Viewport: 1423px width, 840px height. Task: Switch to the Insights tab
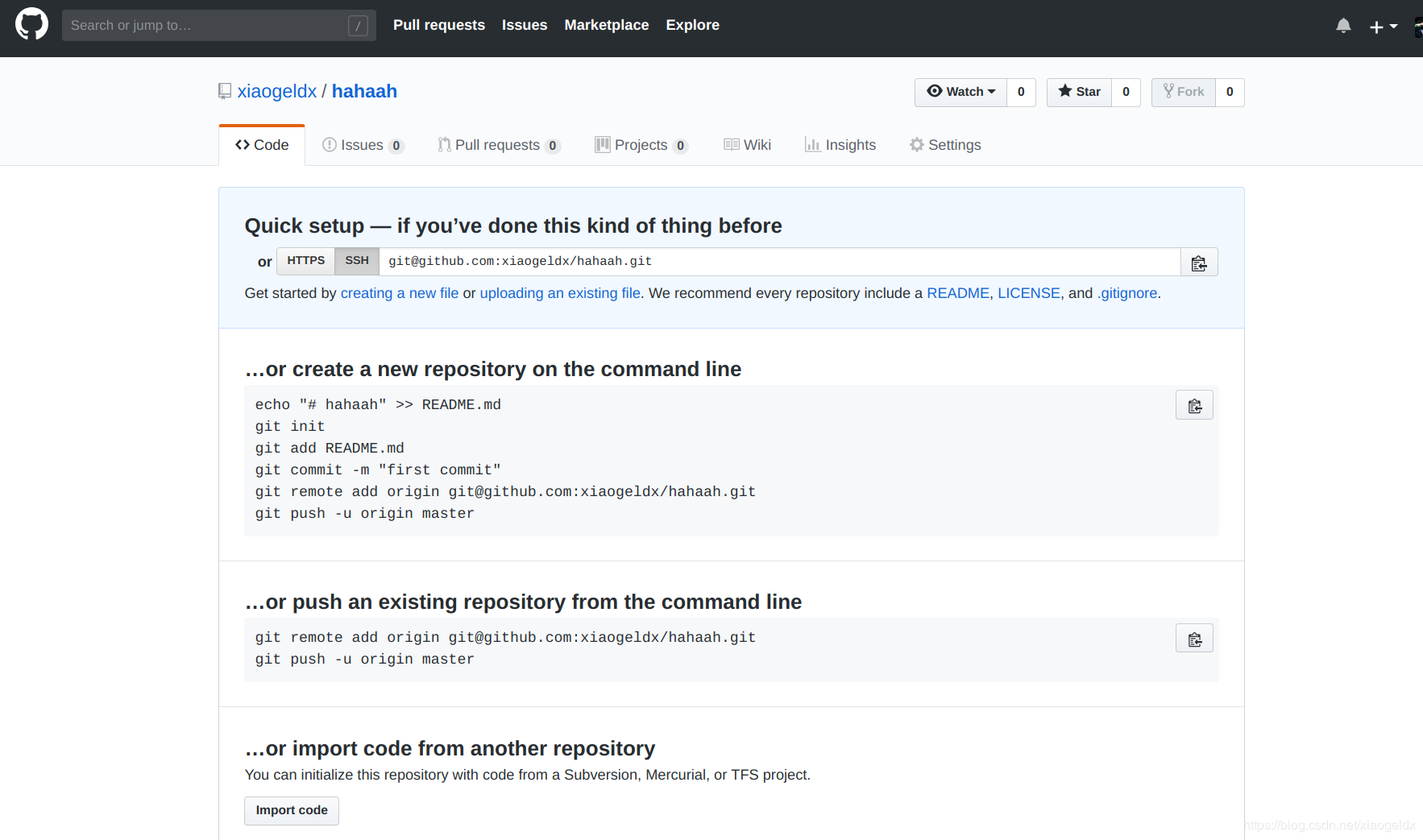point(840,145)
